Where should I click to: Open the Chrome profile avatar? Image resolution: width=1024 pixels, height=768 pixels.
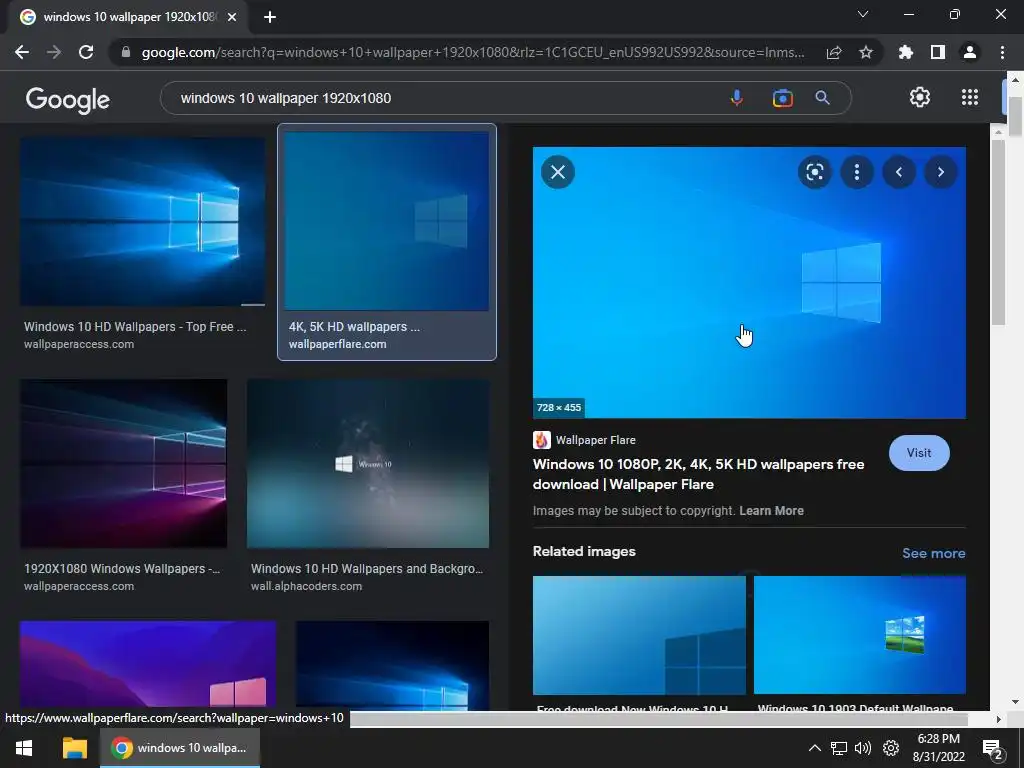tap(970, 52)
